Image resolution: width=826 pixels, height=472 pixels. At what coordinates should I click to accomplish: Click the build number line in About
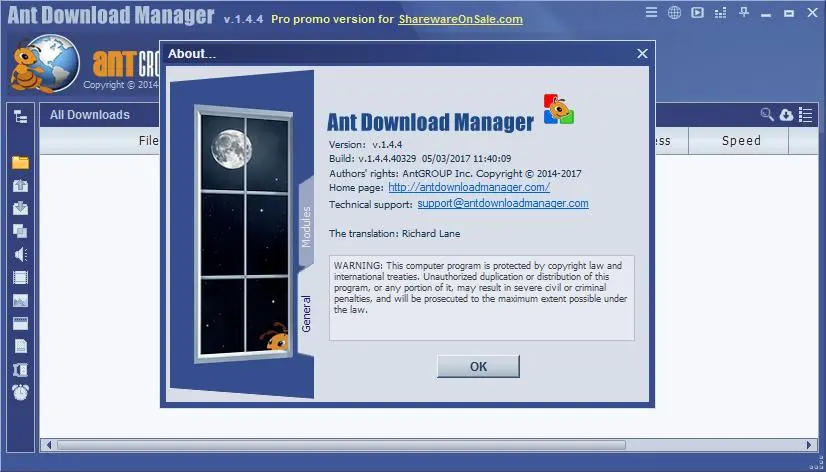[x=420, y=159]
